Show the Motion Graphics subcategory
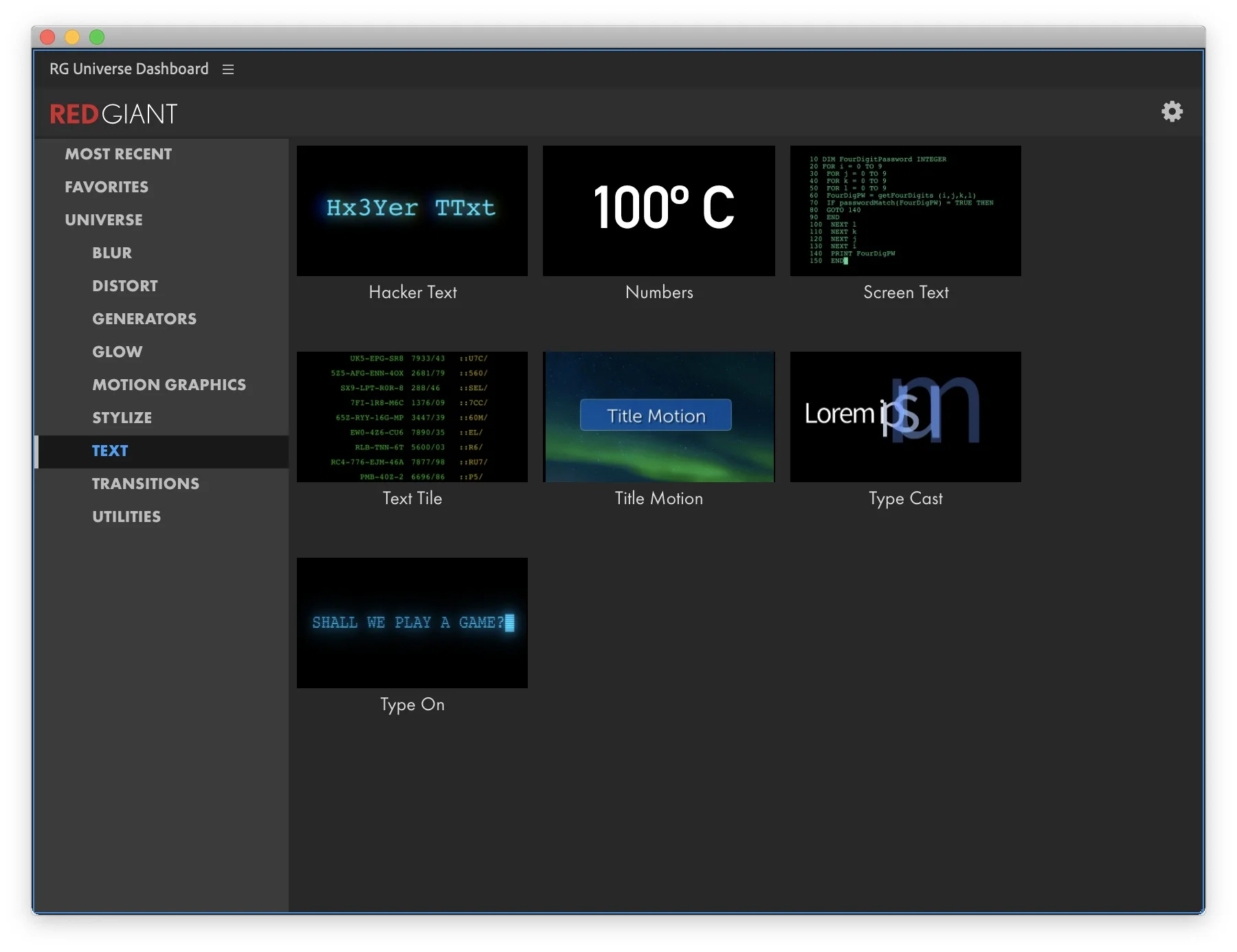 (169, 385)
